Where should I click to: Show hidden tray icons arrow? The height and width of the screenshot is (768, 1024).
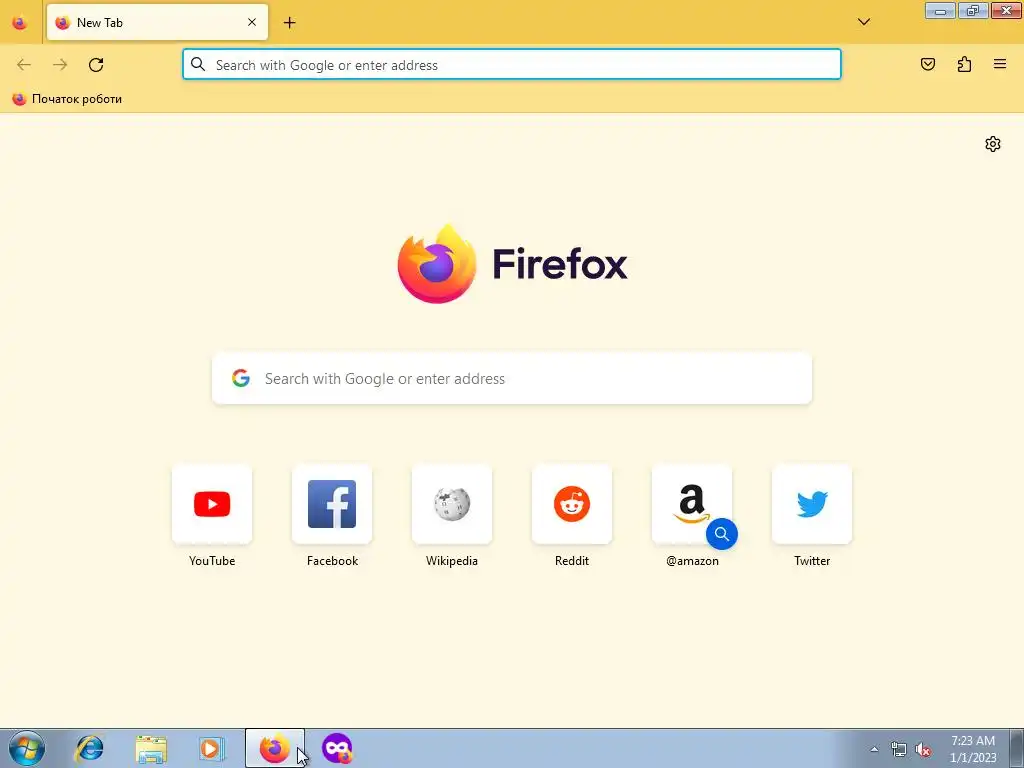874,749
